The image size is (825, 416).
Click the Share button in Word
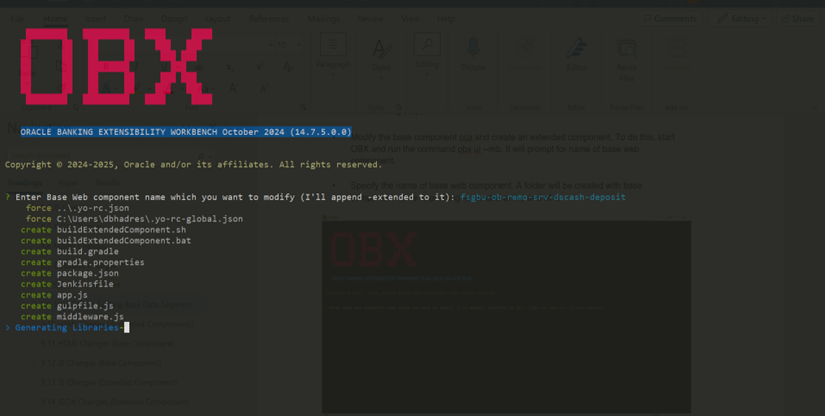pyautogui.click(x=797, y=18)
